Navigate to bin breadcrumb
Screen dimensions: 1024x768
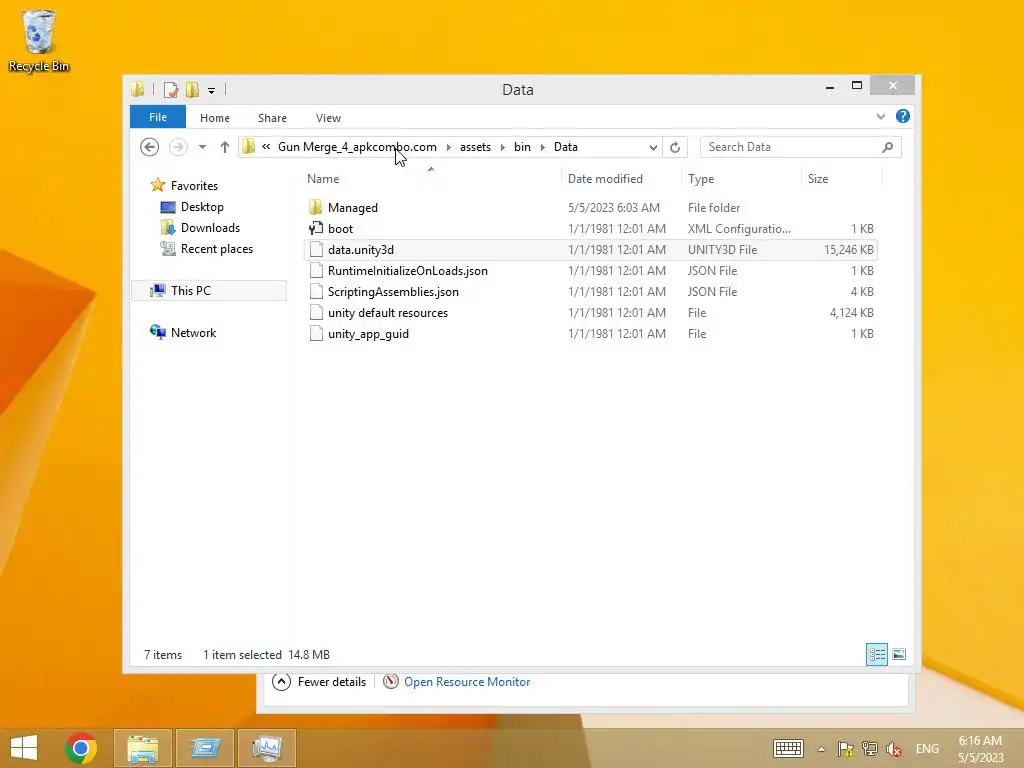(522, 147)
